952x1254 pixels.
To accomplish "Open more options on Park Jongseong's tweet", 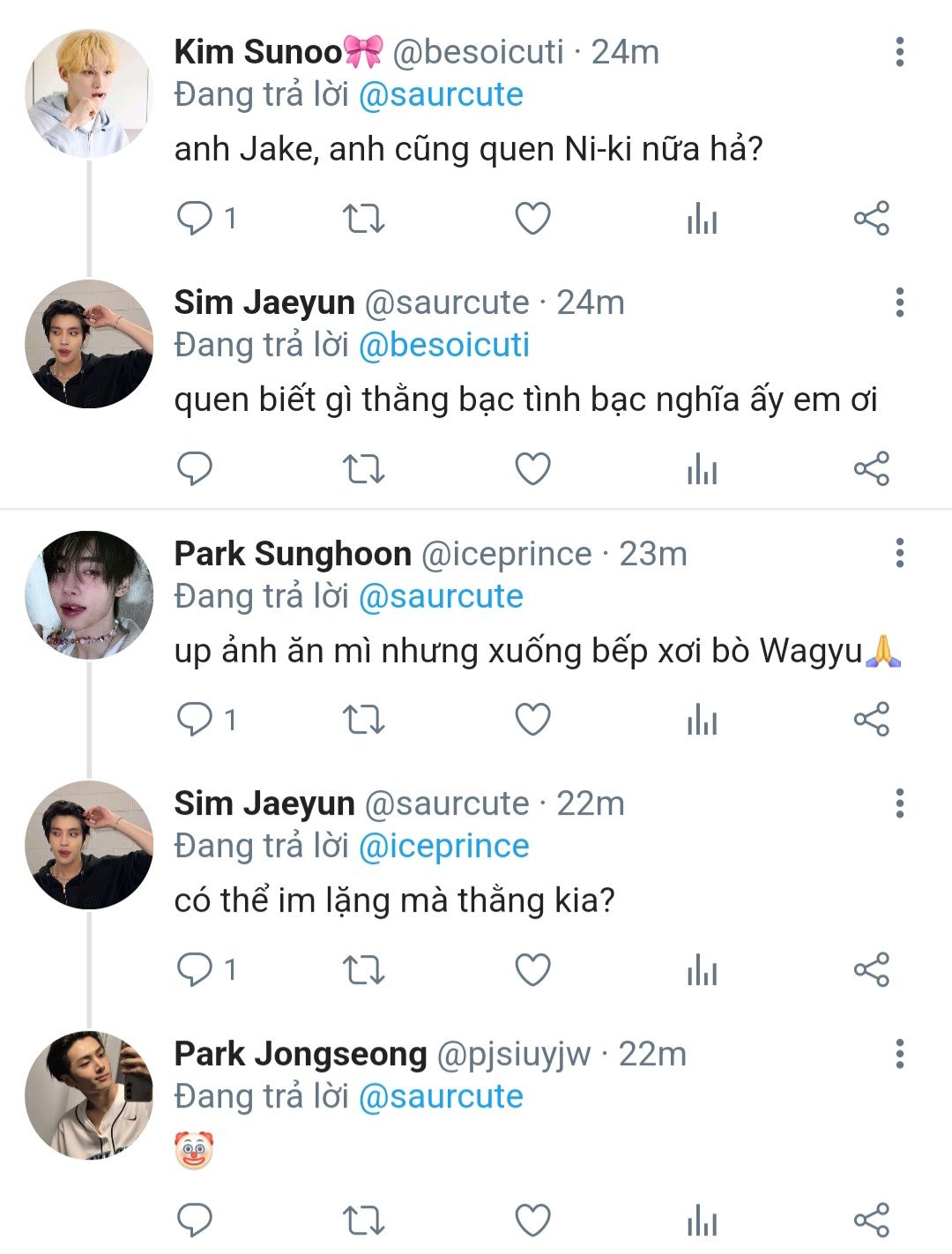I will point(899,1054).
